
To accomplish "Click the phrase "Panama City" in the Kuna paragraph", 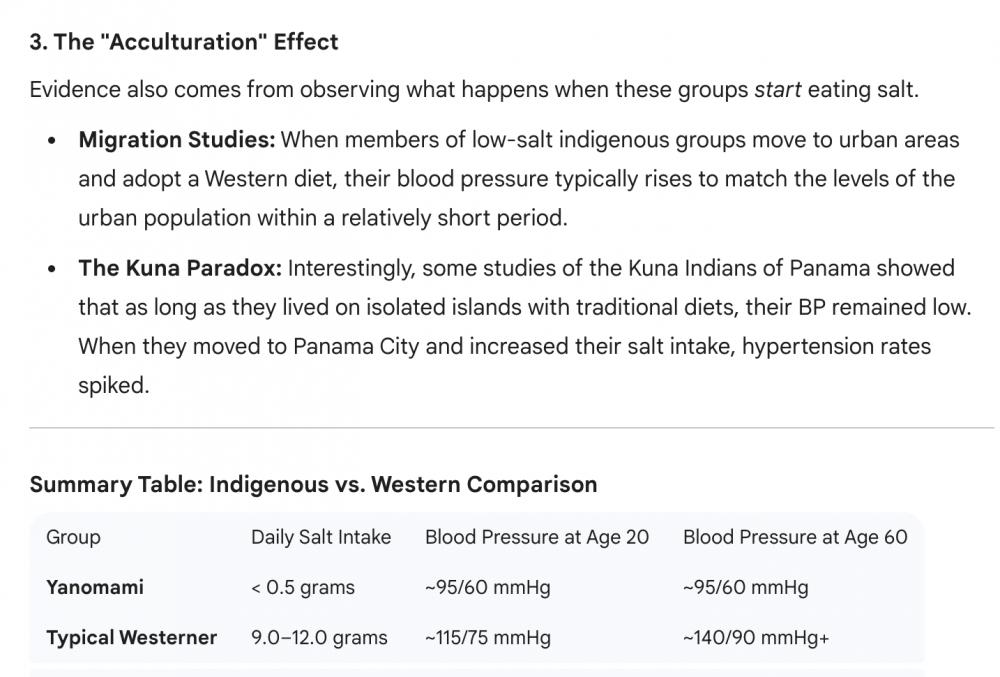I will pyautogui.click(x=343, y=346).
